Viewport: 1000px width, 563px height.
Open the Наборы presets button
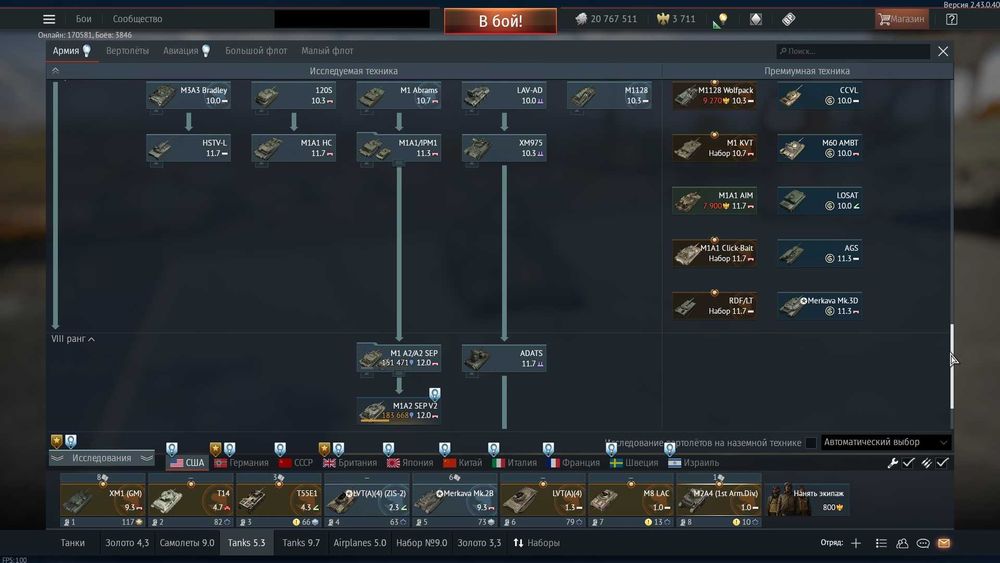pyautogui.click(x=536, y=543)
